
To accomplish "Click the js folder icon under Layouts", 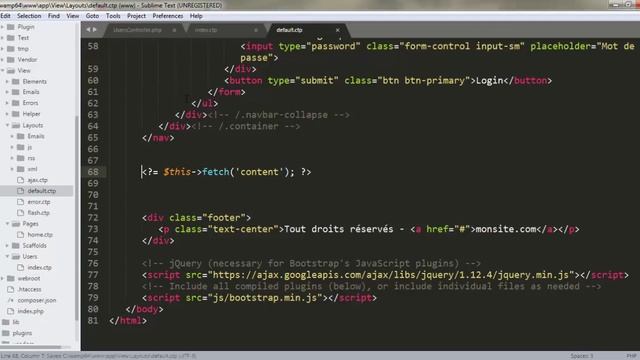I will (x=20, y=147).
